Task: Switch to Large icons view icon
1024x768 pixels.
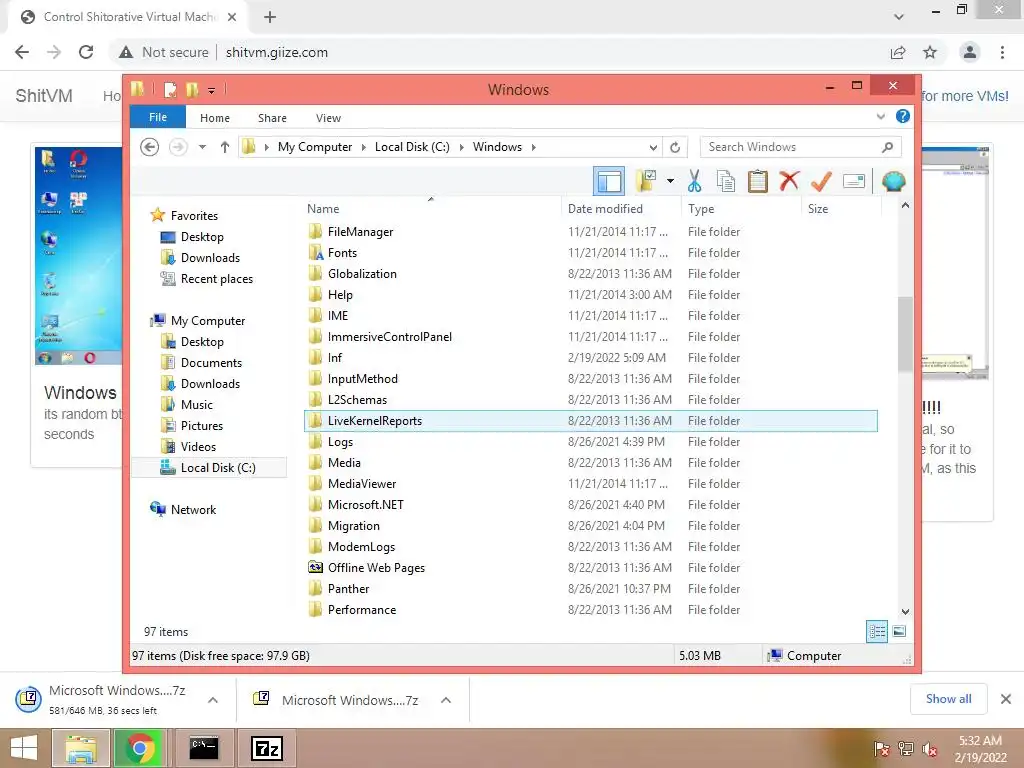Action: point(899,631)
